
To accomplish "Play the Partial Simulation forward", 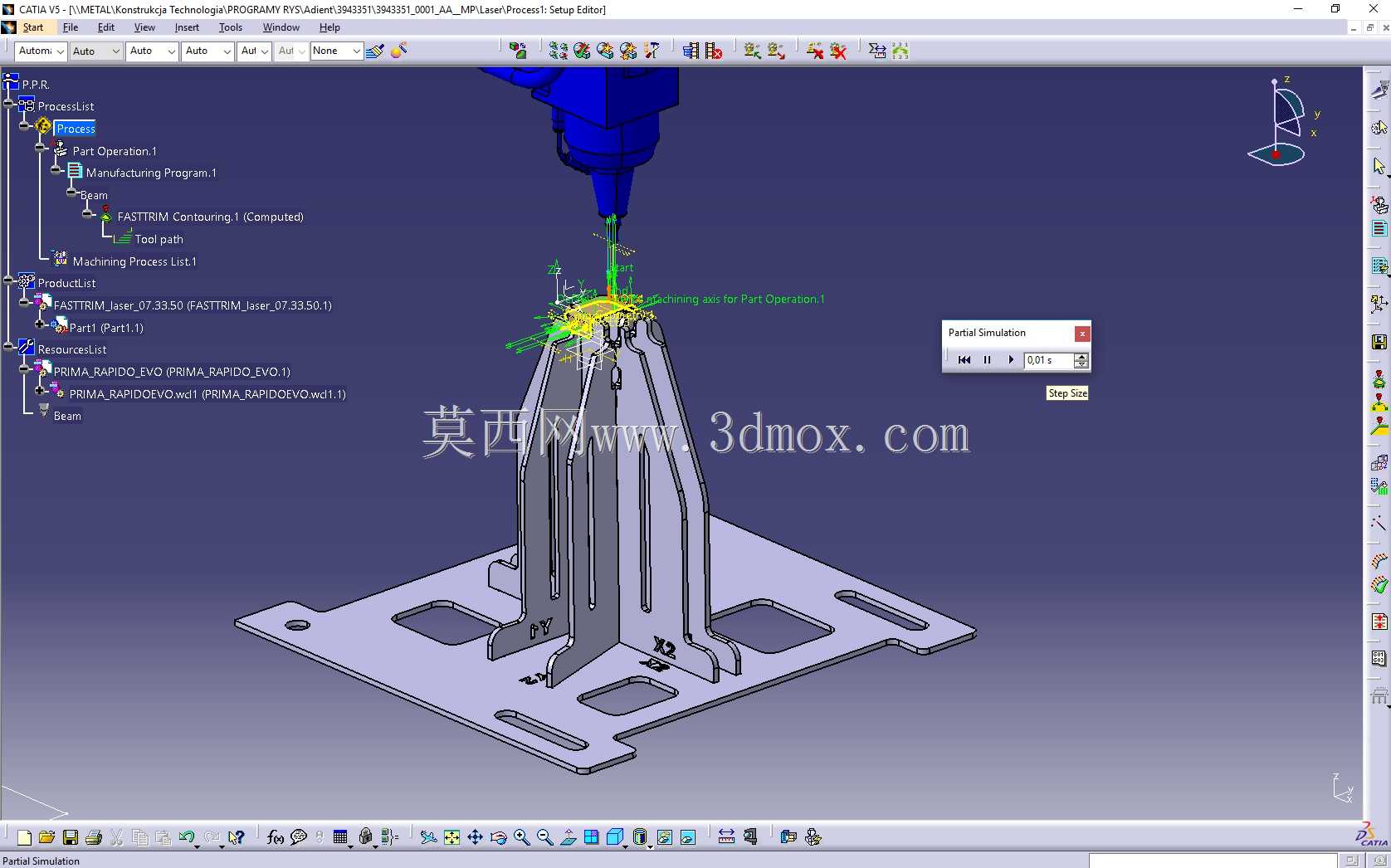I will coord(1011,360).
